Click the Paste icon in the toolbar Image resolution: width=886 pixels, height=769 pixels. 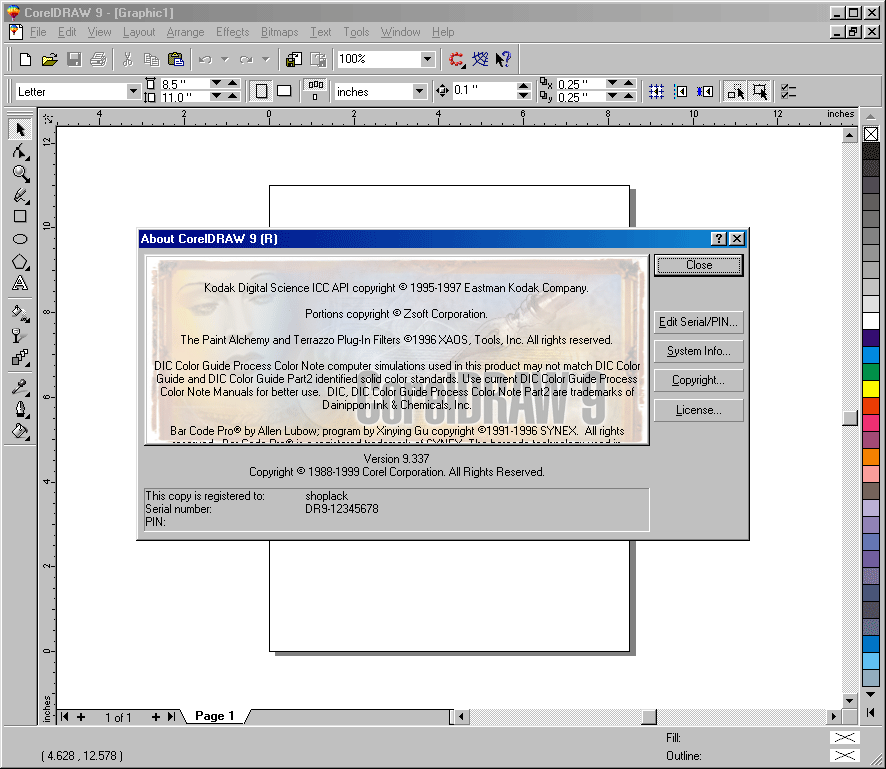coord(176,60)
